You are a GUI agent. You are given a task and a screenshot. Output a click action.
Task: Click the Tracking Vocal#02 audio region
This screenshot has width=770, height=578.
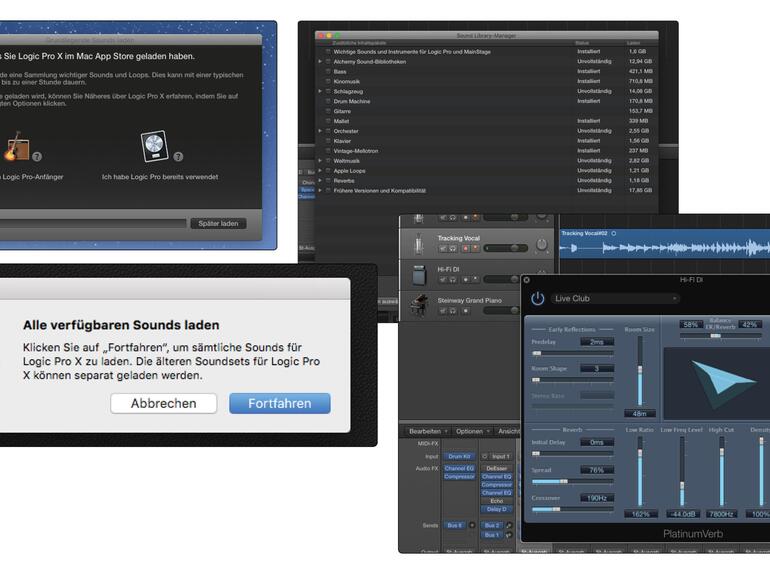[665, 244]
